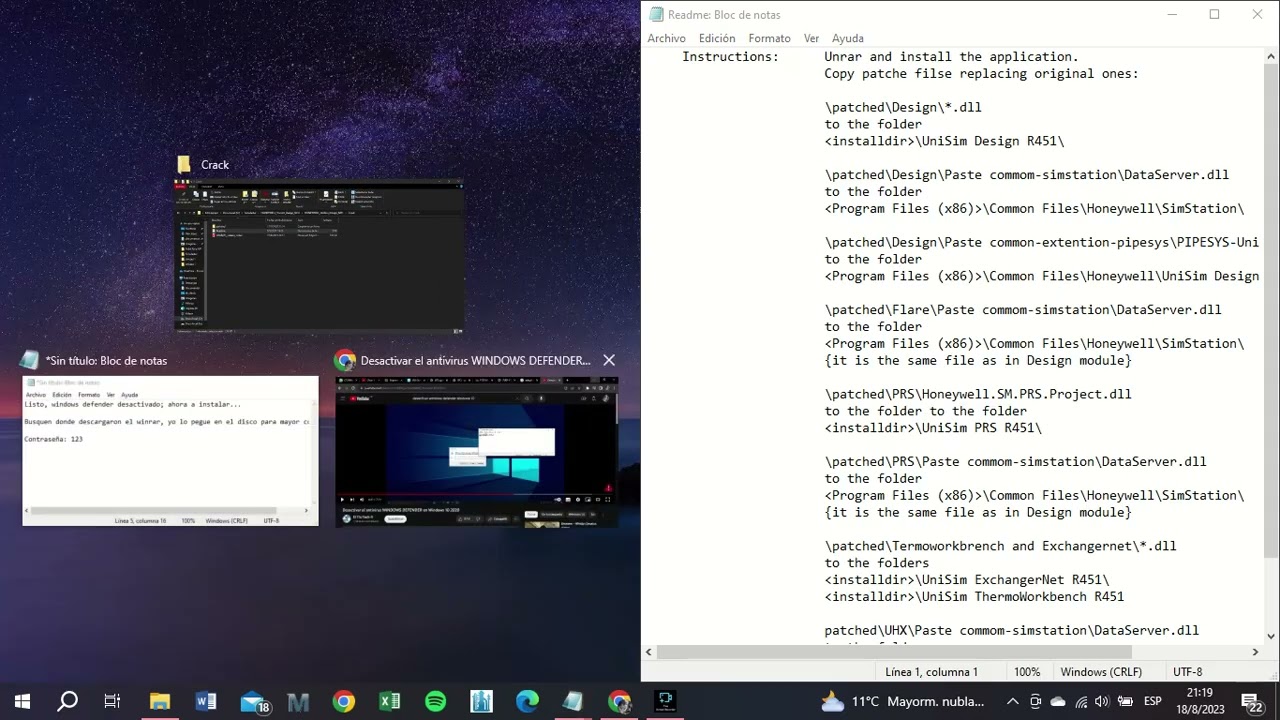Image resolution: width=1280 pixels, height=720 pixels.
Task: Open the Windows Start menu
Action: [x=22, y=701]
